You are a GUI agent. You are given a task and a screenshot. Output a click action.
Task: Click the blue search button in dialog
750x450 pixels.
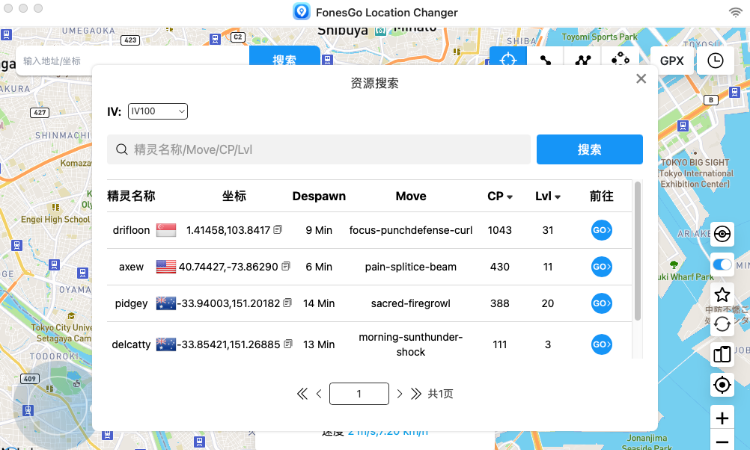pyautogui.click(x=589, y=150)
